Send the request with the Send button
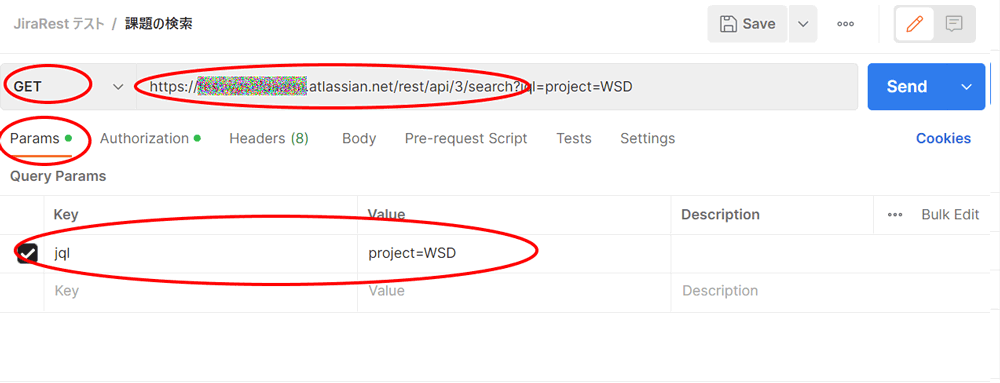 coord(907,87)
